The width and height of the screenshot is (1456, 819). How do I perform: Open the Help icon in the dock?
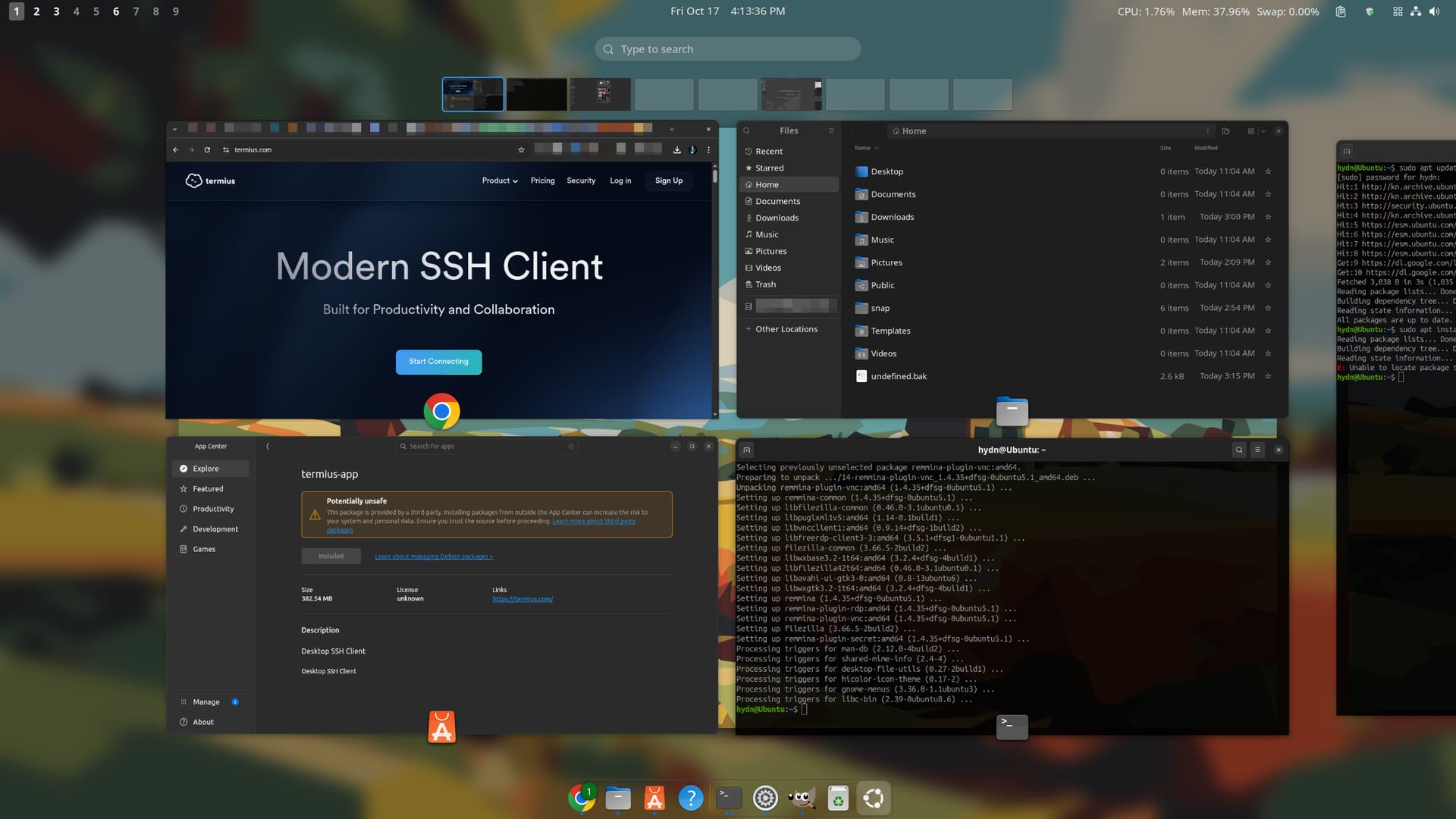coord(691,798)
